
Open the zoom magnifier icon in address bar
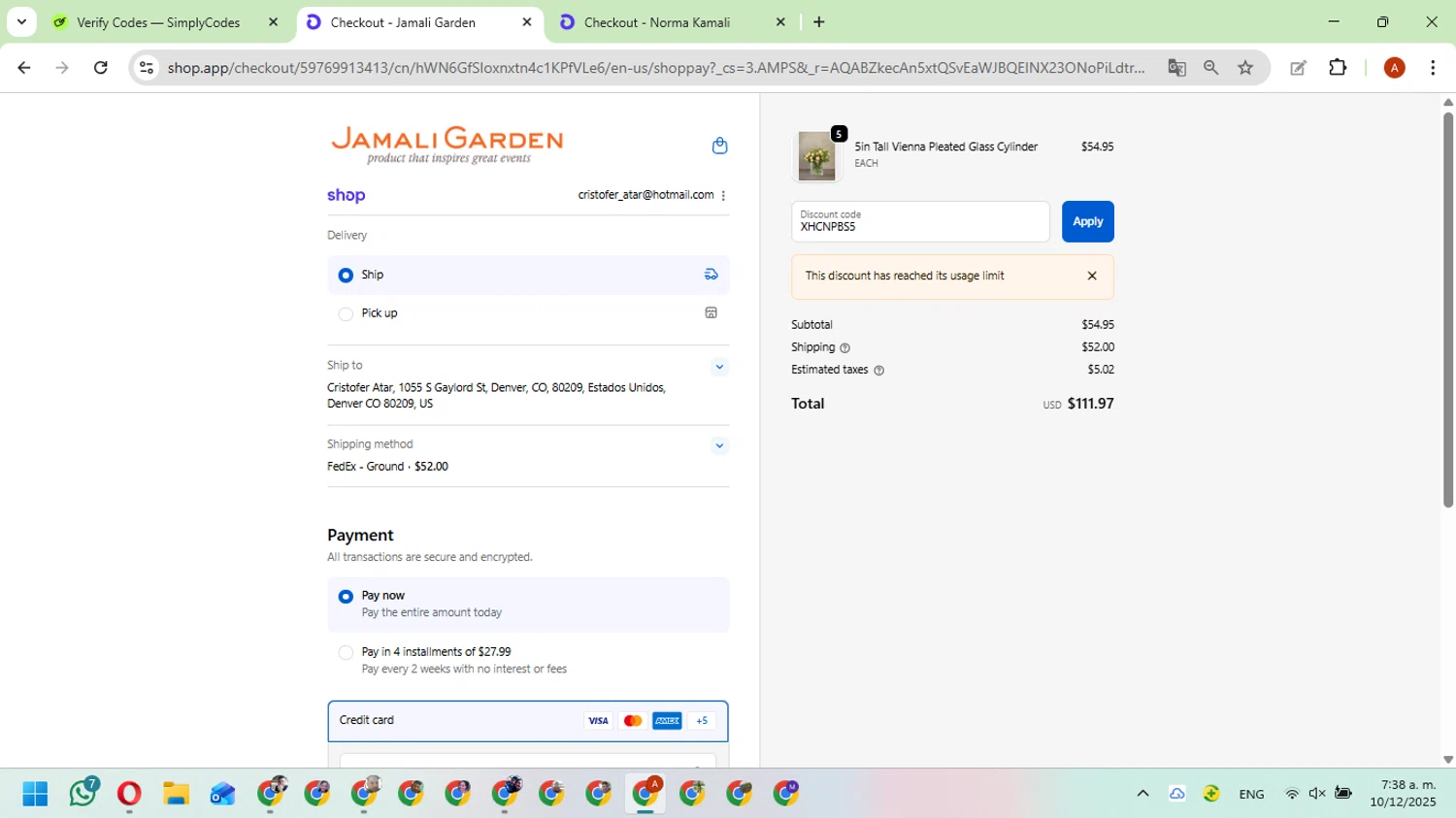click(x=1210, y=67)
